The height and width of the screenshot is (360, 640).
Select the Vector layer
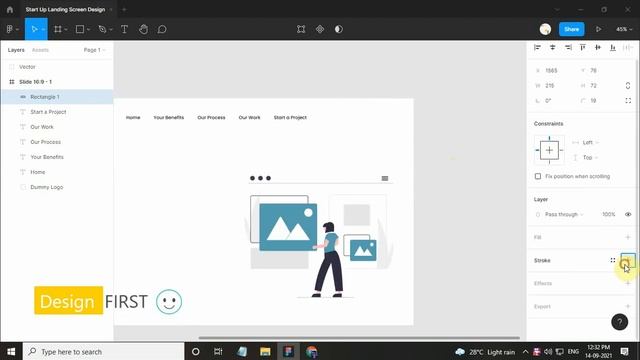coord(57,67)
